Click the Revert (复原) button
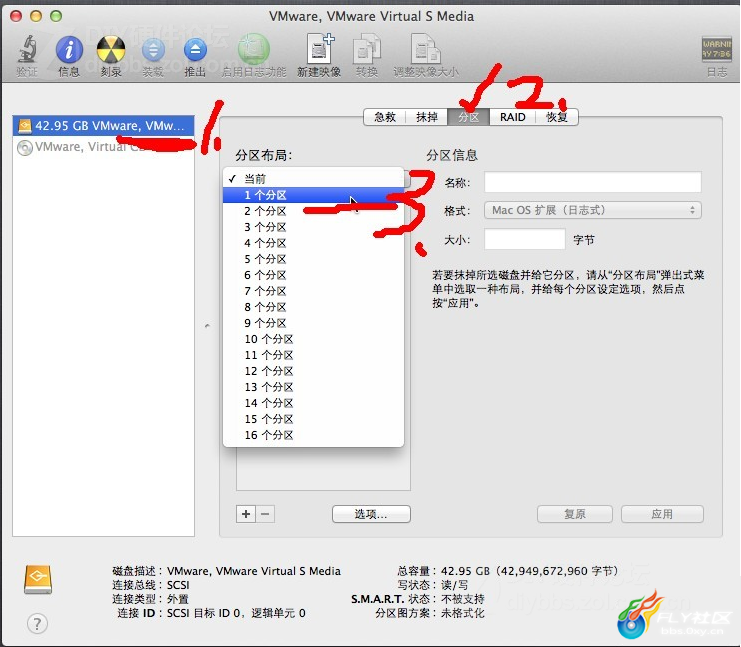This screenshot has width=741, height=647. [575, 514]
